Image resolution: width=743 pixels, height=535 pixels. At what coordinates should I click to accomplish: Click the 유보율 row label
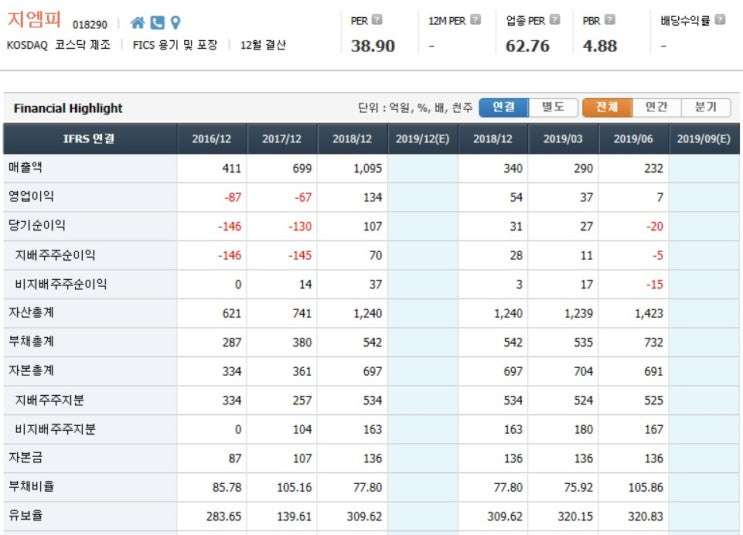pos(26,515)
